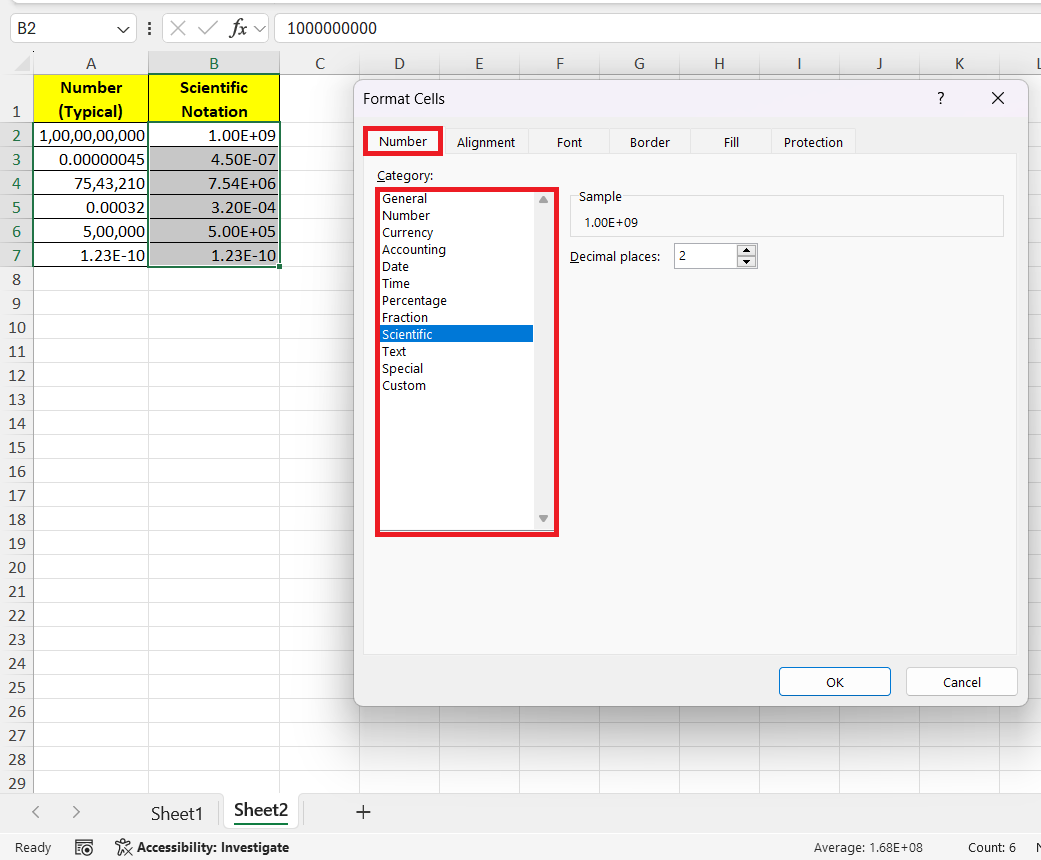Viewport: 1041px width, 860px height.
Task: Click OK in Format Cells
Action: [835, 682]
